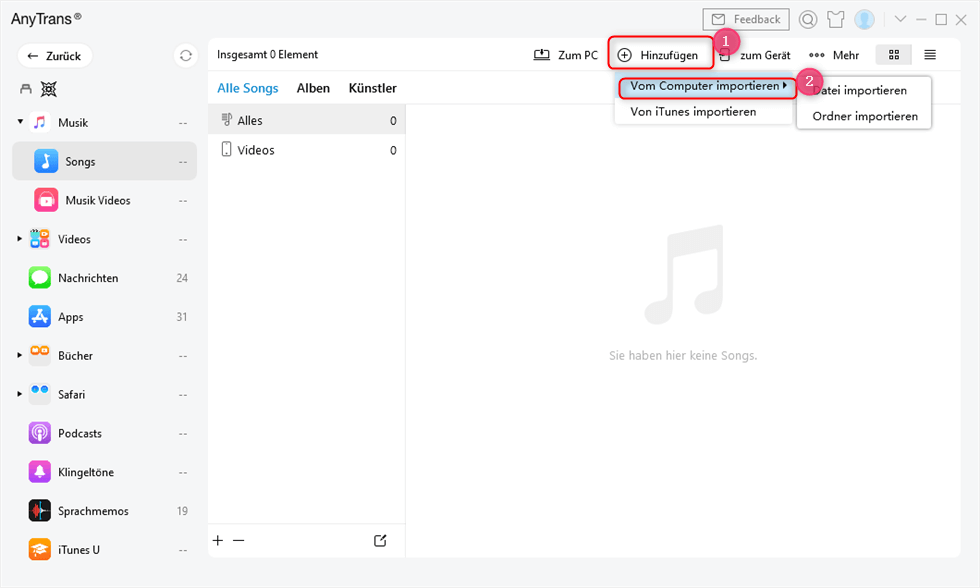This screenshot has width=980, height=588.
Task: Remove playlist with minus icon
Action: point(239,541)
